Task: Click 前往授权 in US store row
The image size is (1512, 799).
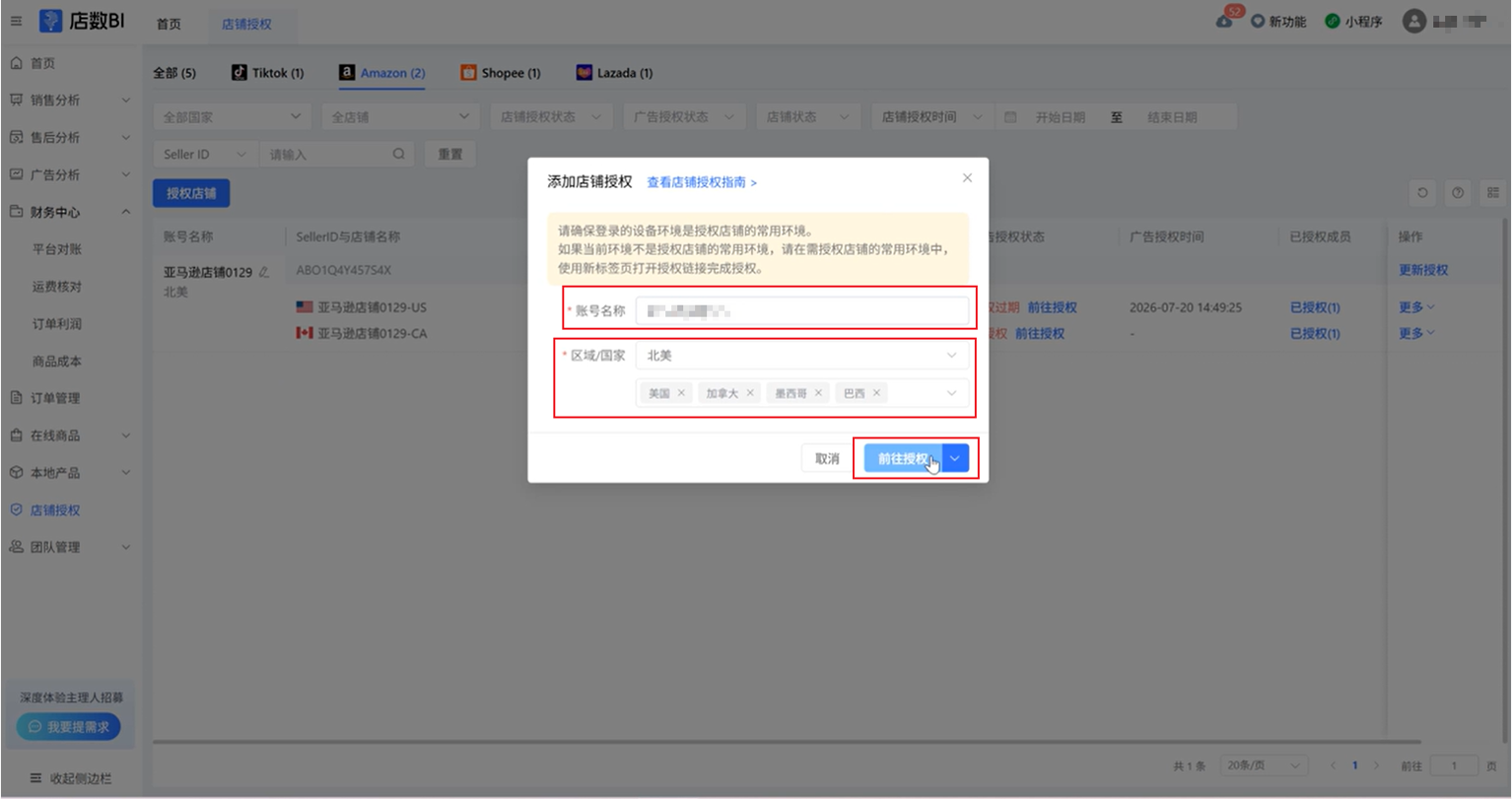Action: (x=1052, y=307)
